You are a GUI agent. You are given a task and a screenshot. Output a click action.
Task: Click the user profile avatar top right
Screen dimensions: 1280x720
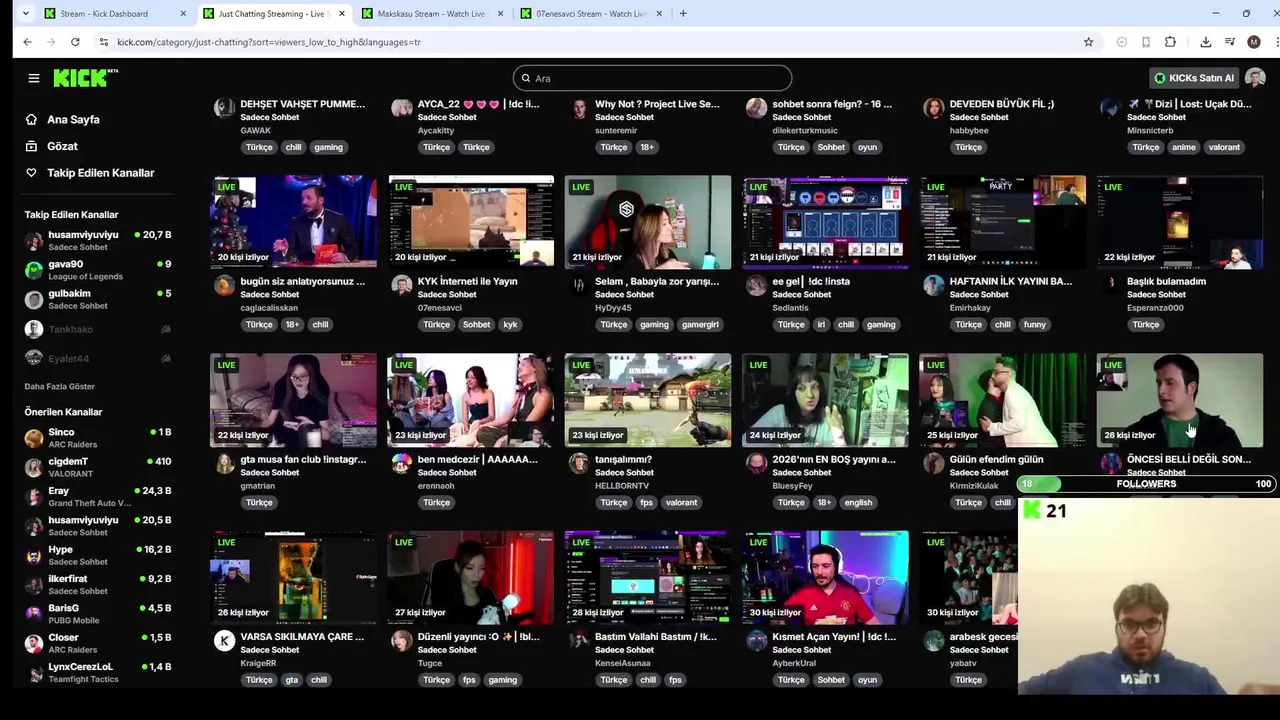click(1255, 78)
